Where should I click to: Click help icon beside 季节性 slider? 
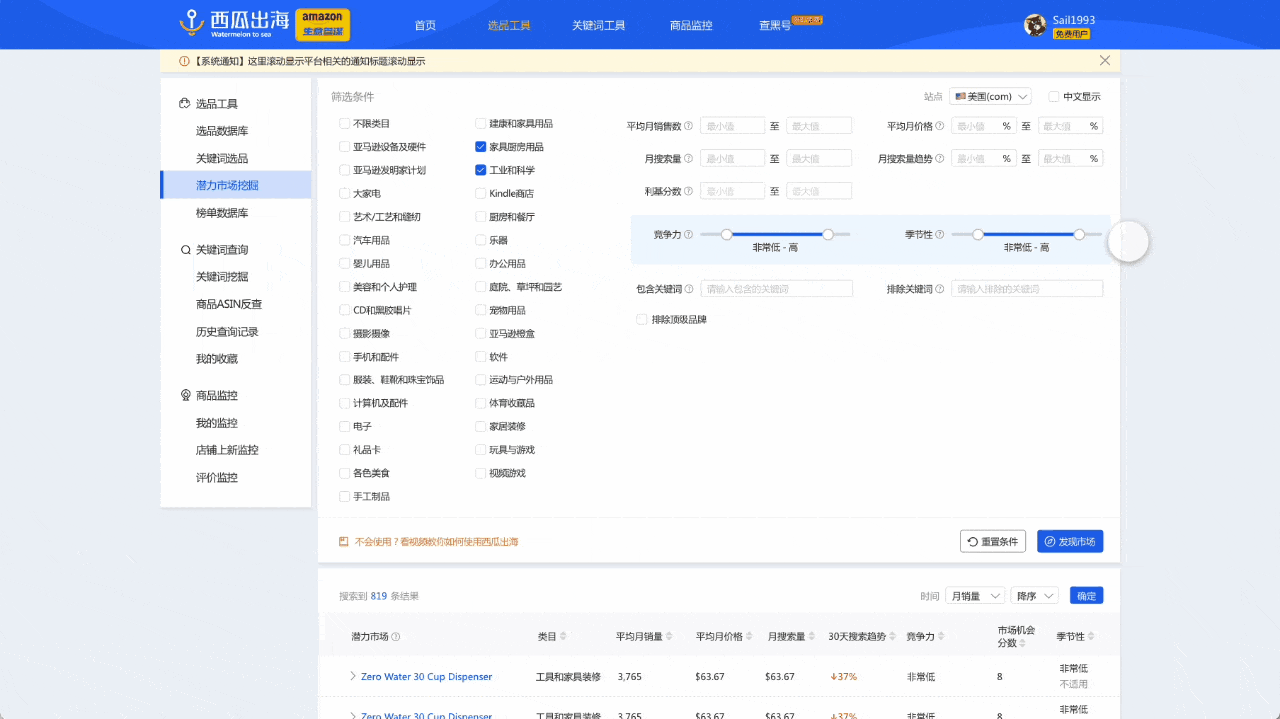click(939, 234)
